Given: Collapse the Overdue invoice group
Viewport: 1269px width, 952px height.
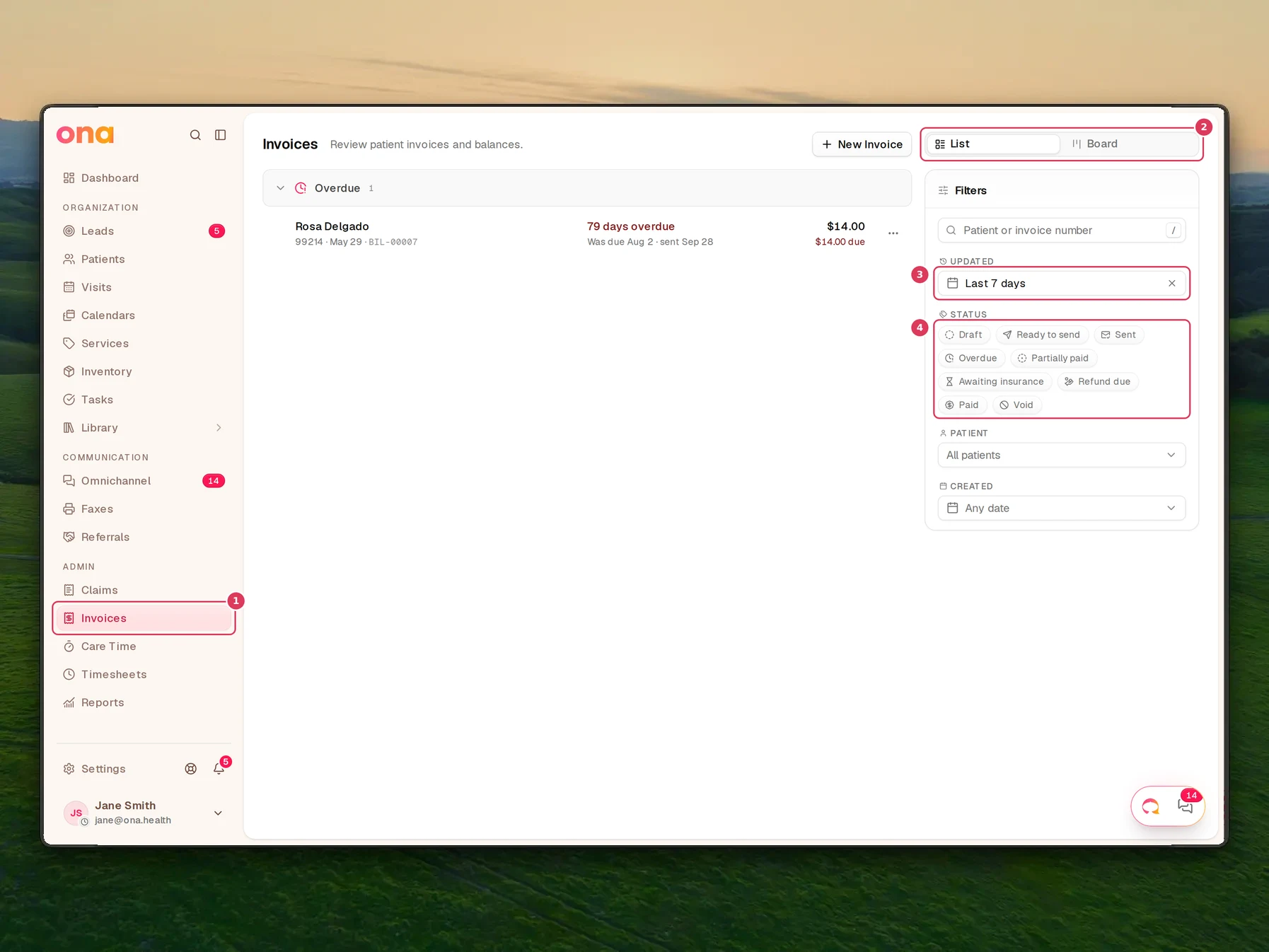Looking at the screenshot, I should (x=281, y=188).
